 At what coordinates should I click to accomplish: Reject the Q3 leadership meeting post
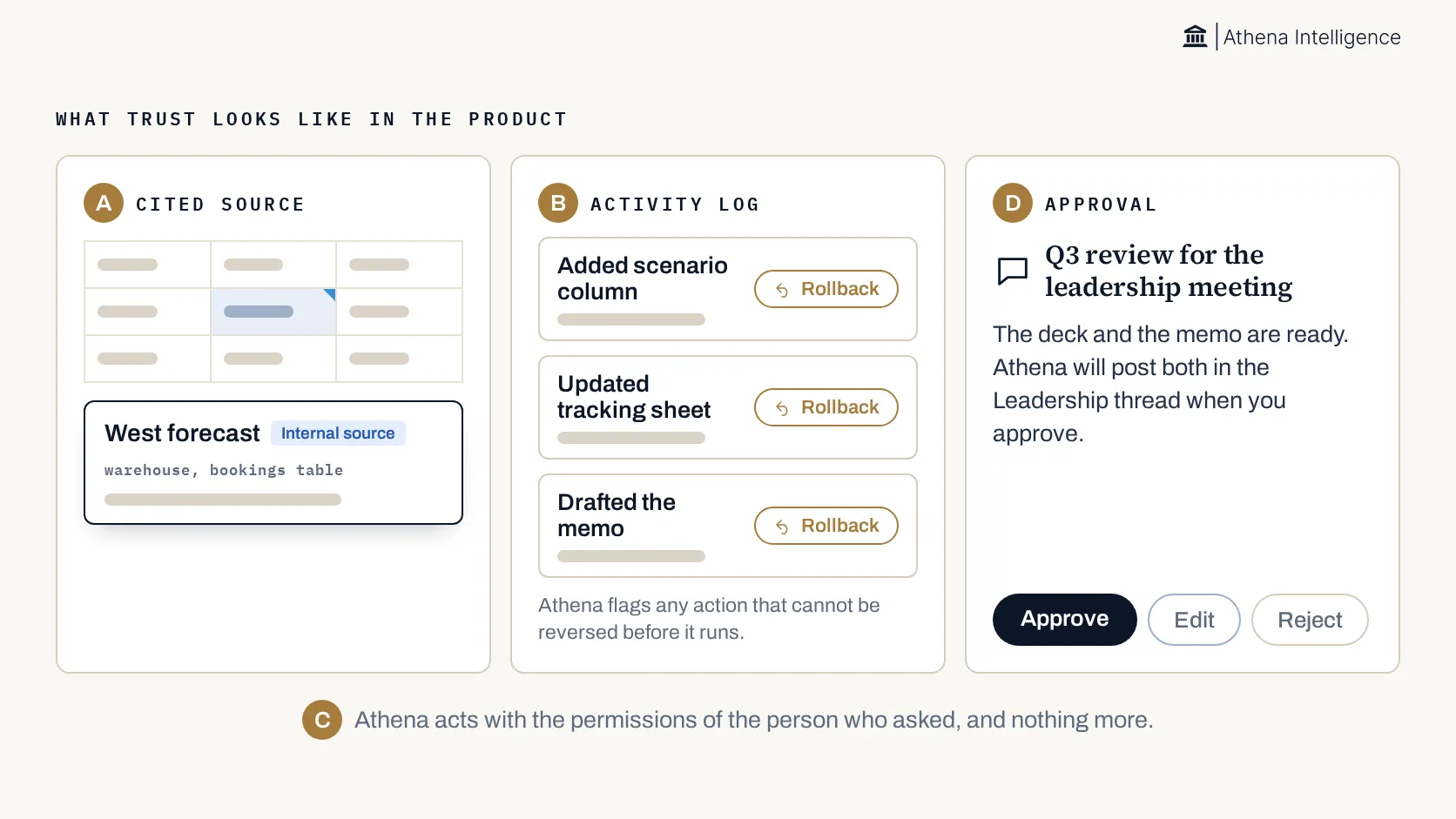click(1310, 620)
